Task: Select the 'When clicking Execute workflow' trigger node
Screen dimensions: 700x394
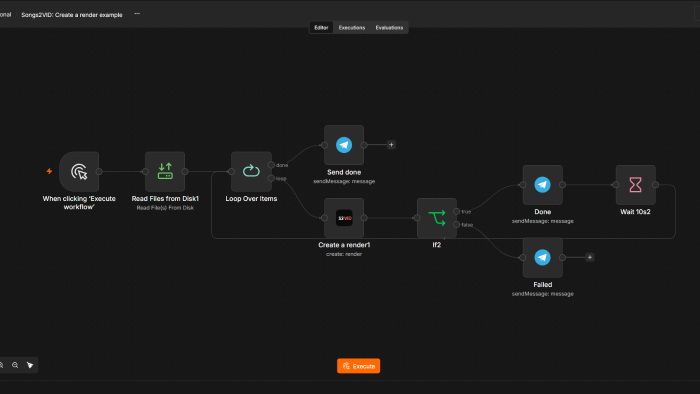Action: click(79, 171)
